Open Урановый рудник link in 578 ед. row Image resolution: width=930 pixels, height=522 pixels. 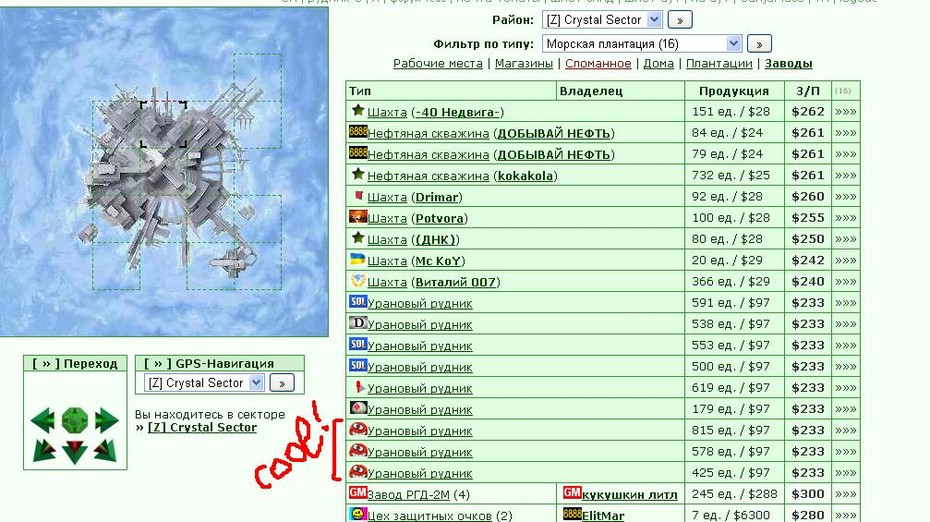coord(420,451)
